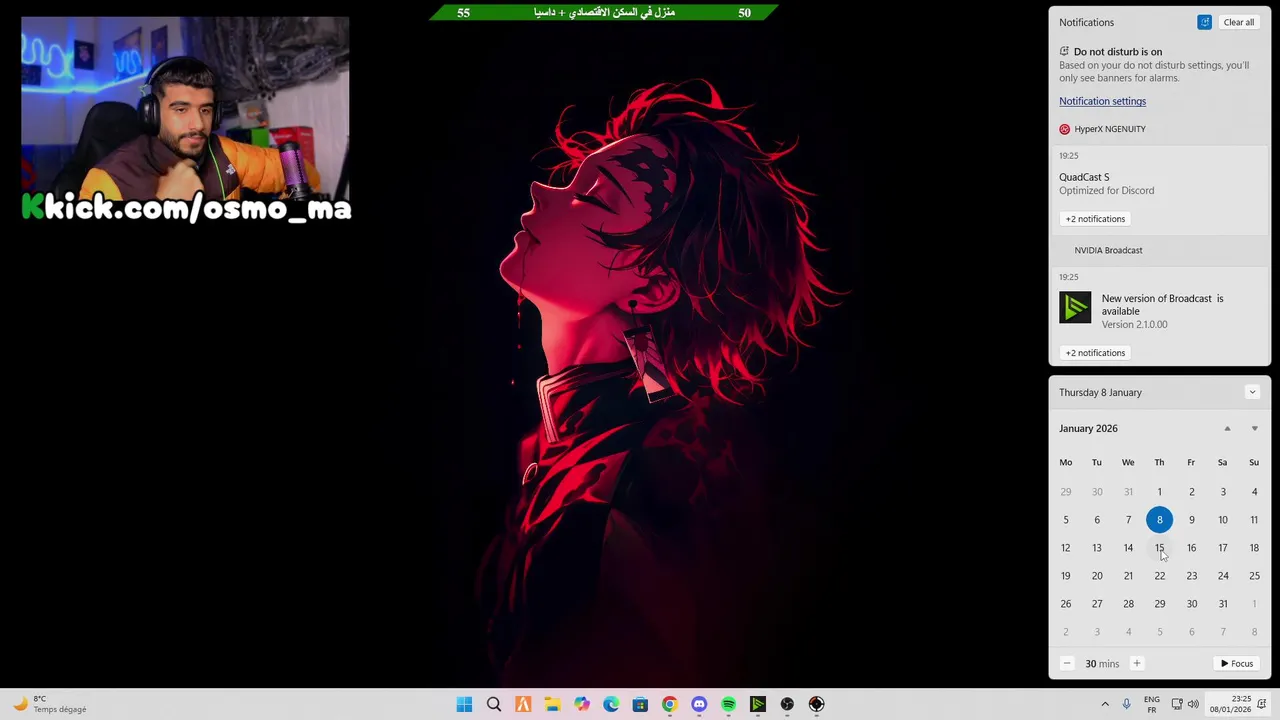Click January 2026 month header

tap(1088, 428)
